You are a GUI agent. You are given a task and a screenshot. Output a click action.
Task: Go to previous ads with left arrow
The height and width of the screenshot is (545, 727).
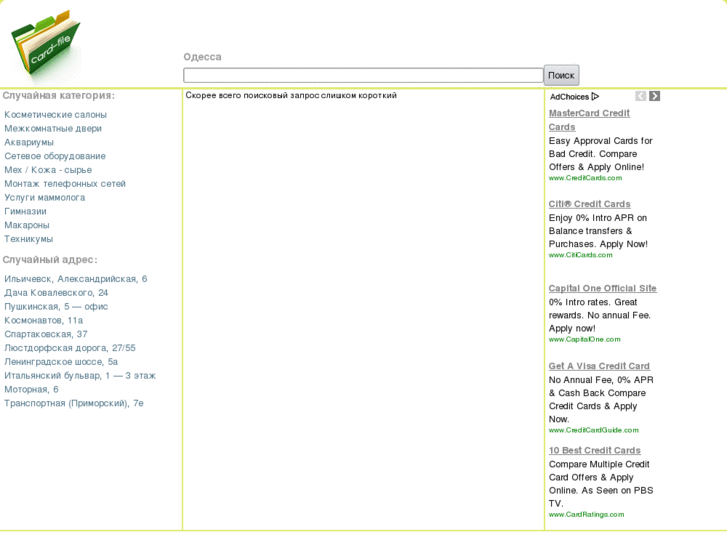pos(641,96)
